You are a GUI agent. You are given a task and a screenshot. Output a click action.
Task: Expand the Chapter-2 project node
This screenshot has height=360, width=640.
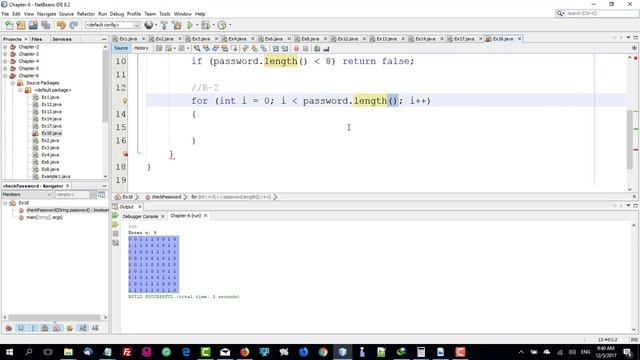tap(5, 47)
